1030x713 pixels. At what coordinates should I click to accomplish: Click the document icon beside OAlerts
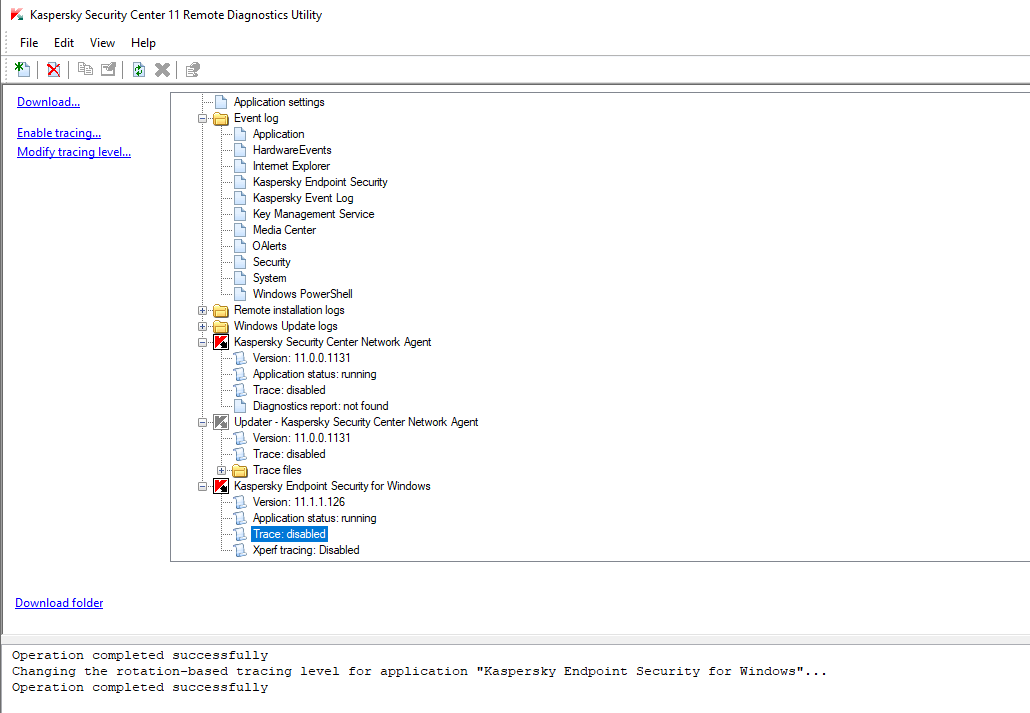[240, 246]
